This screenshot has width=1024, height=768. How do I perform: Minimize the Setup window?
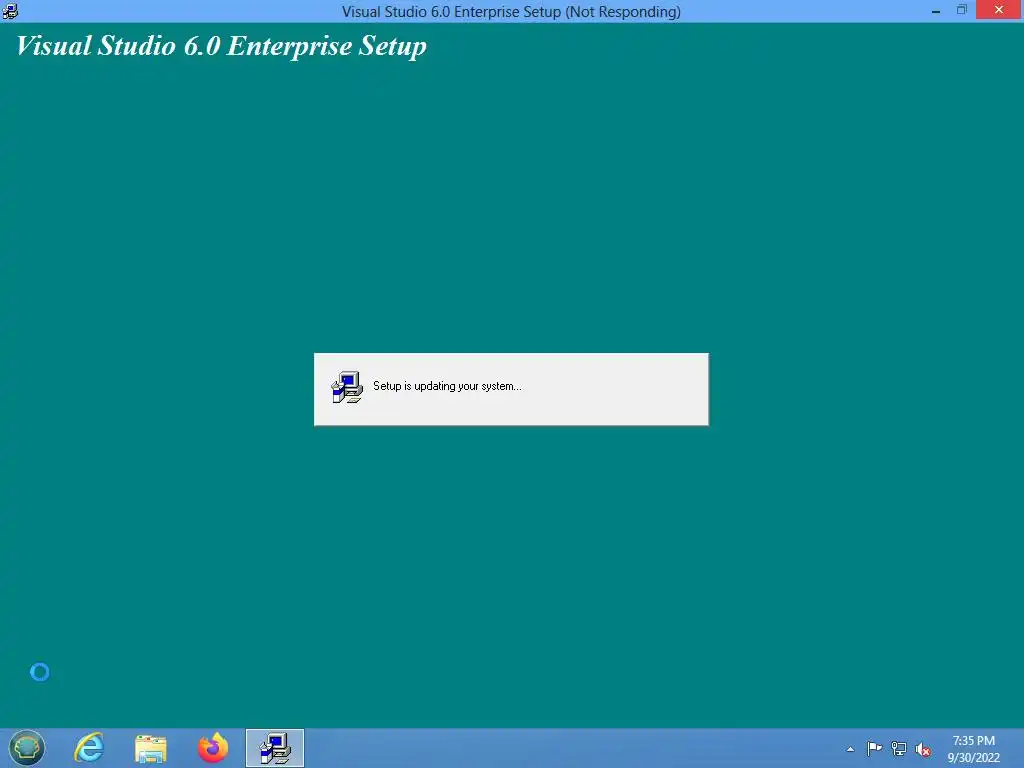tap(936, 11)
